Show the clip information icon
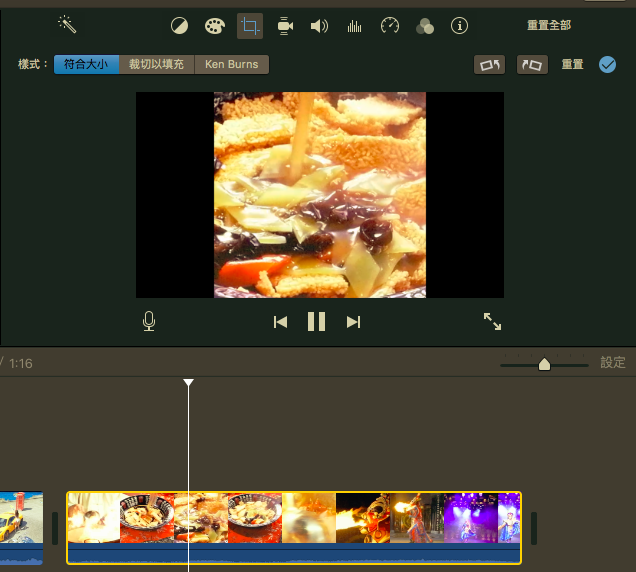The width and height of the screenshot is (636, 572). click(x=459, y=26)
